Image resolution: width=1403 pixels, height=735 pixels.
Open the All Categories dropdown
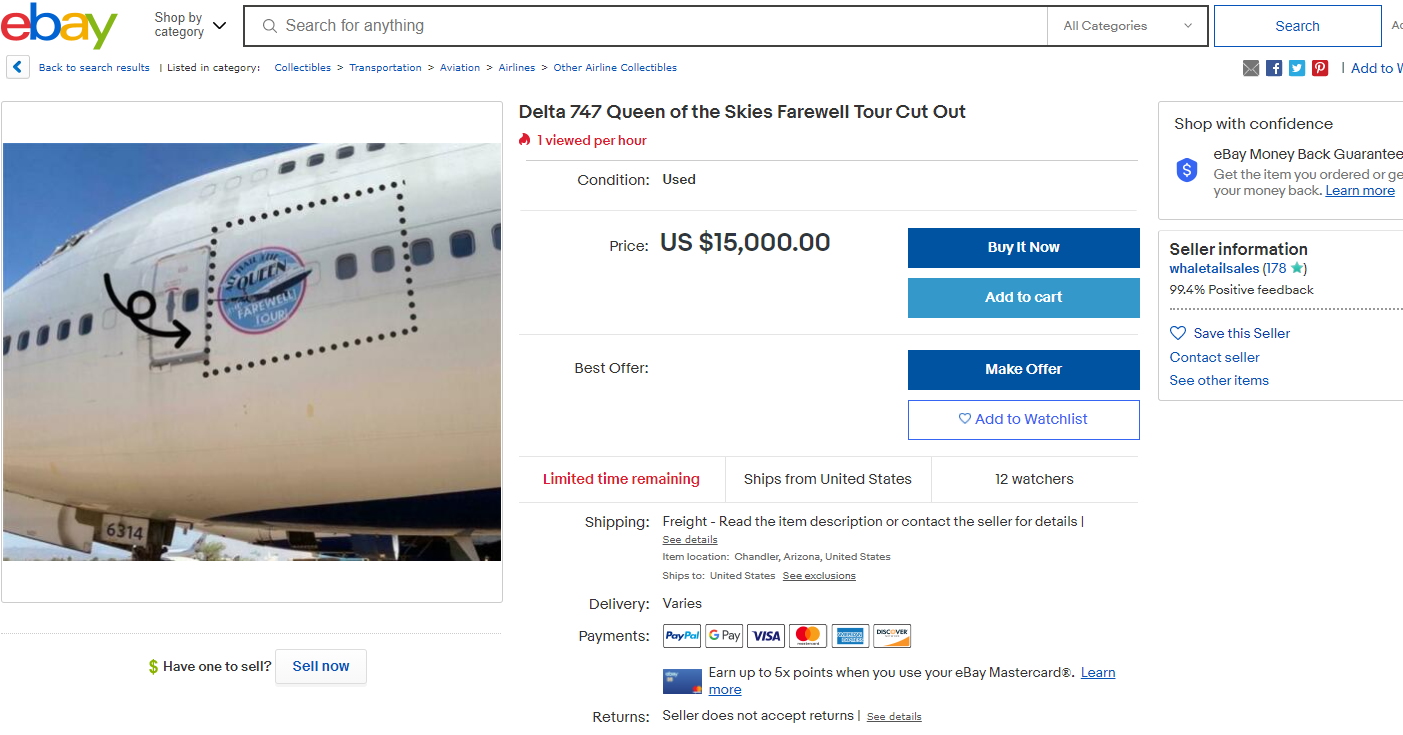point(1126,26)
